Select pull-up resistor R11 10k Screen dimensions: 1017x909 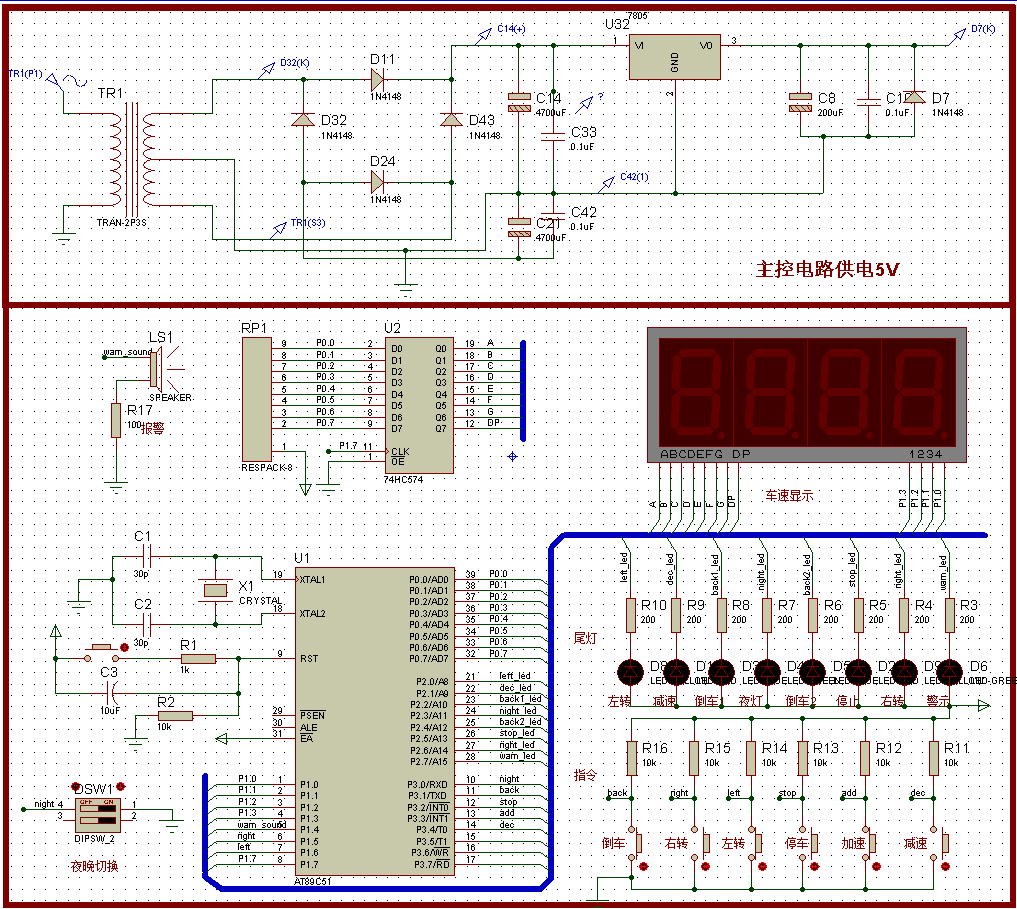point(934,758)
